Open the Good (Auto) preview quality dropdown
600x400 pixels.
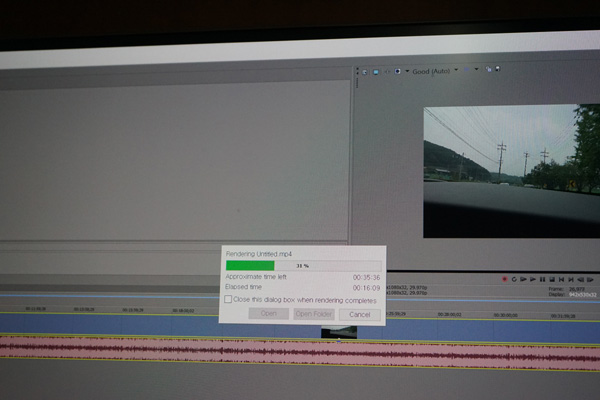435,71
